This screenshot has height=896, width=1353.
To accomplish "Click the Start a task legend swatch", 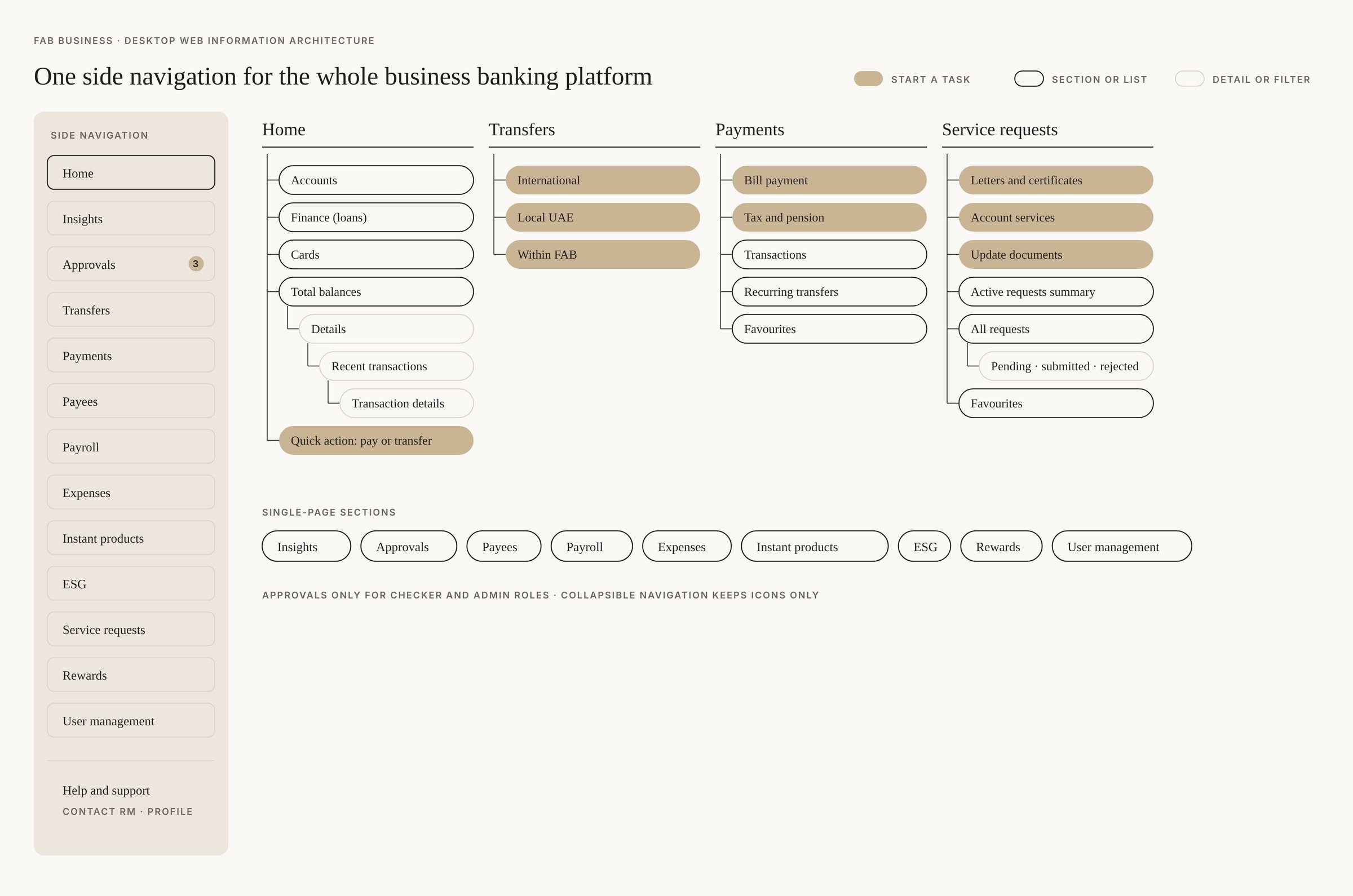I will [x=868, y=79].
